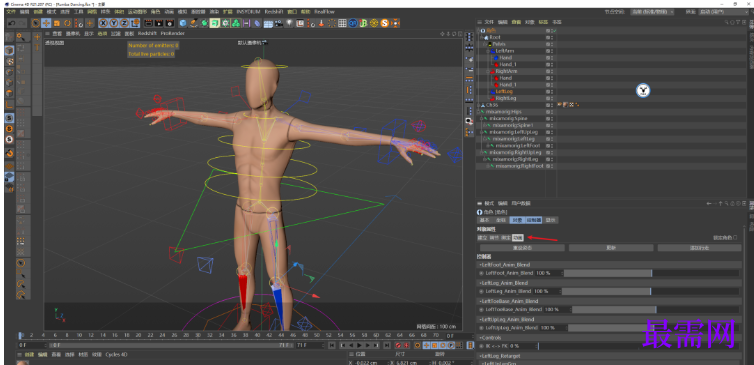The width and height of the screenshot is (754, 365).
Task: Toggle the Y axis lock icon
Action: tap(114, 23)
